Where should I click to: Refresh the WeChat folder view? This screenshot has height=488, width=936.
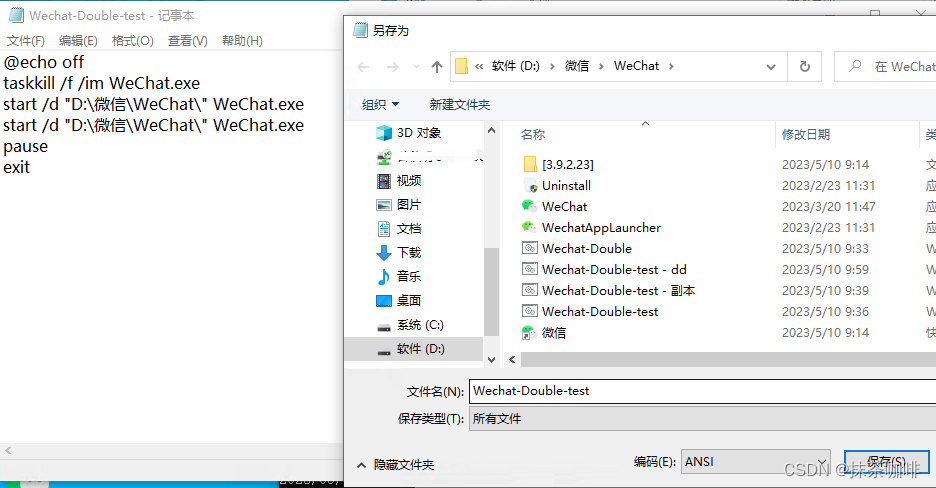click(x=805, y=66)
